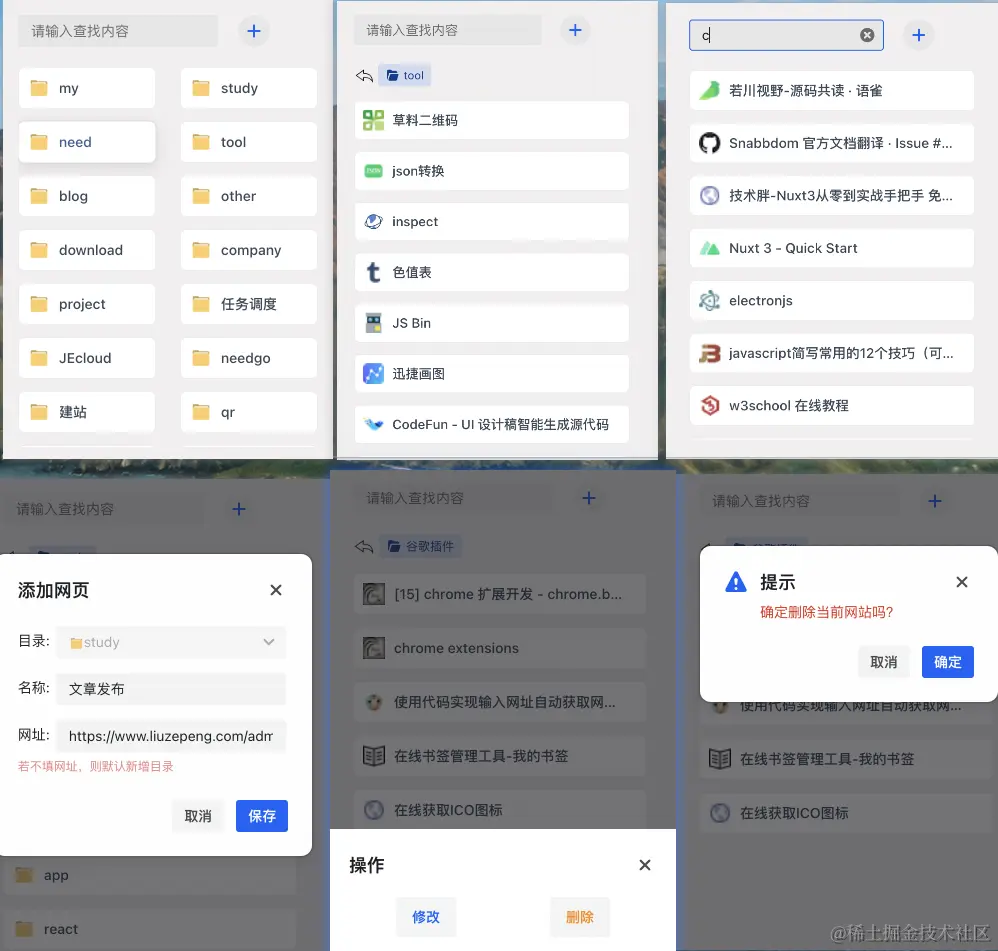Select the 'tool' breadcrumb tag
998x951 pixels.
[405, 75]
